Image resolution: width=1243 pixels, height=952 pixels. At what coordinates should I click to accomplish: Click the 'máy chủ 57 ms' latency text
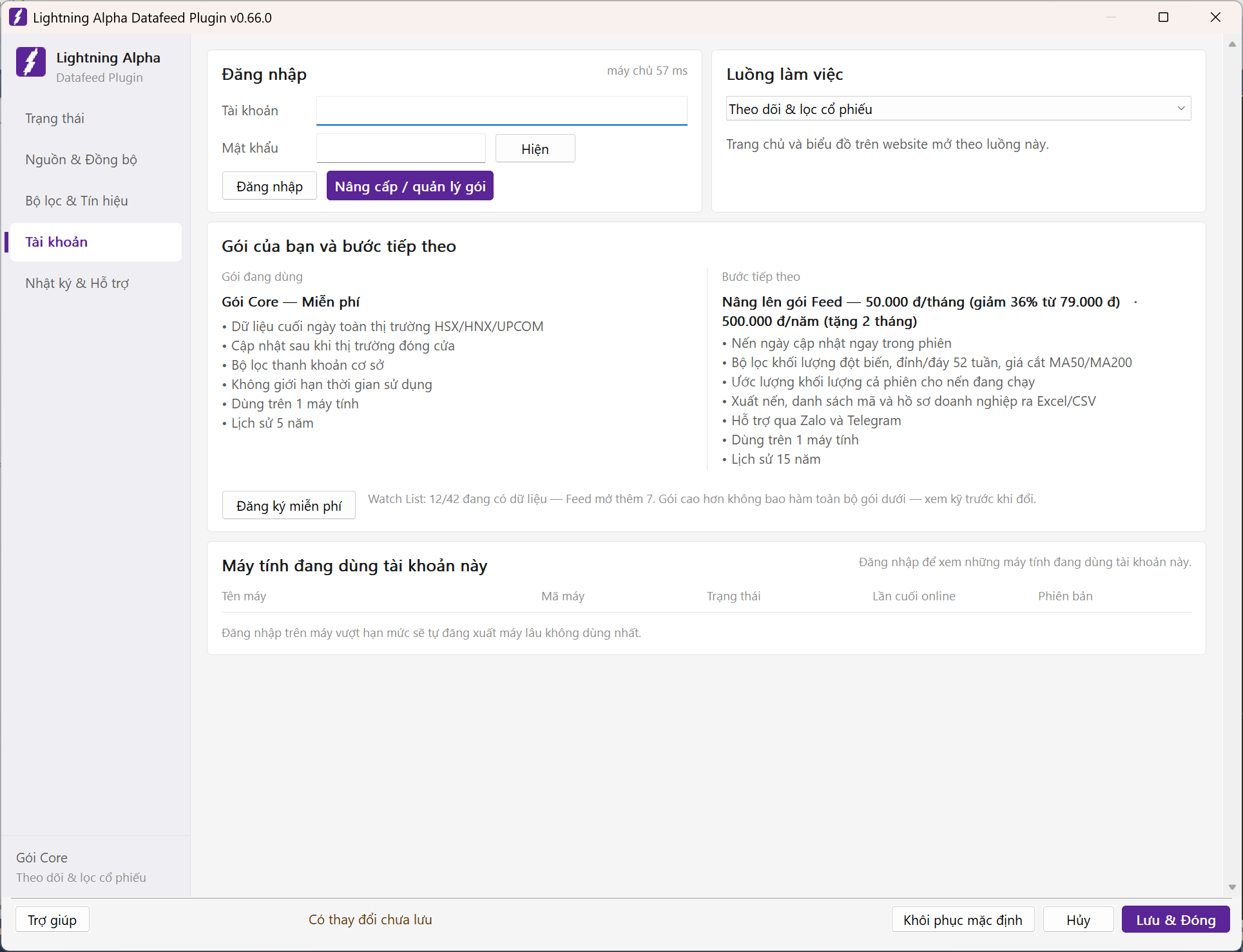click(x=647, y=70)
